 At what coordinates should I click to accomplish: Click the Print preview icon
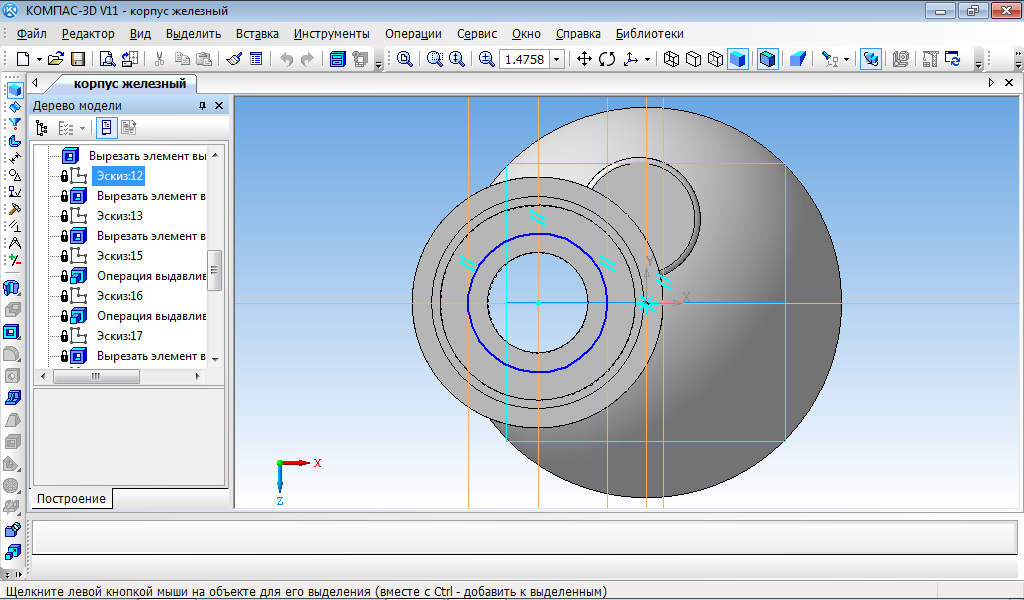(x=107, y=59)
